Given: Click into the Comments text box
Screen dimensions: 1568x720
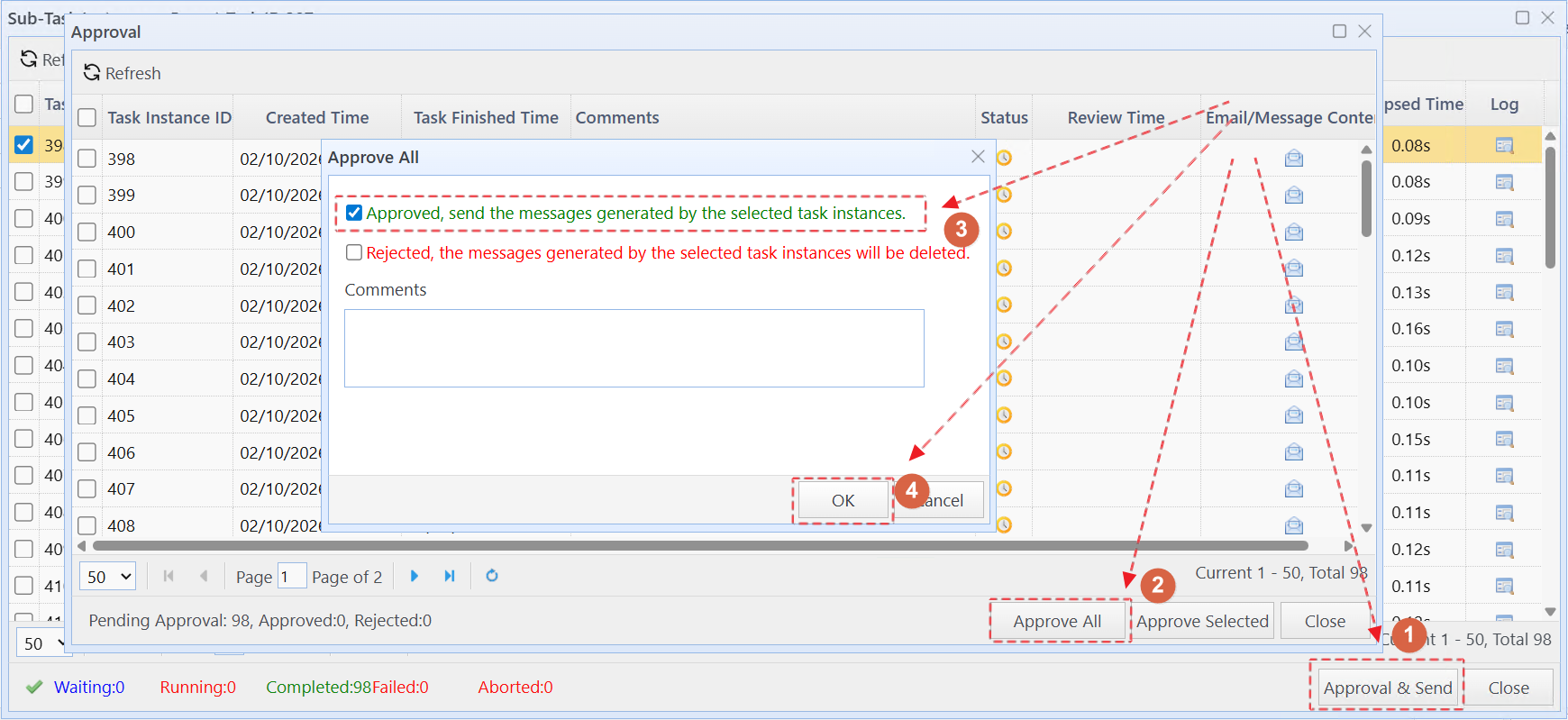Looking at the screenshot, I should point(634,349).
